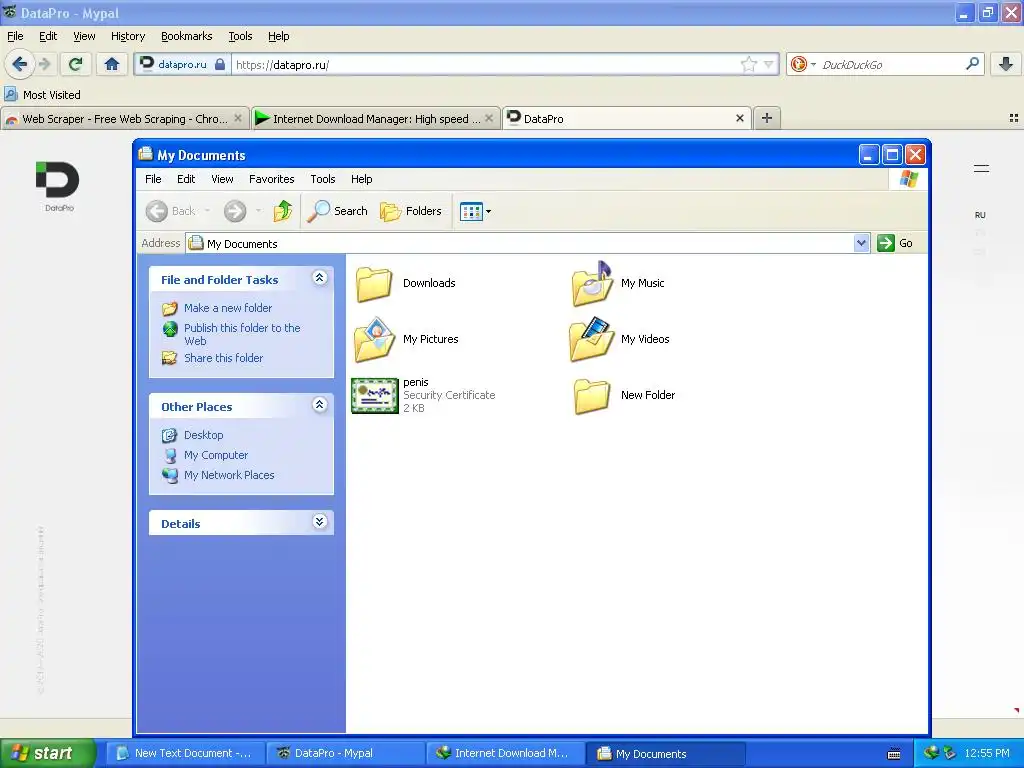Open the Address bar dropdown
1024x768 pixels.
[x=861, y=243]
